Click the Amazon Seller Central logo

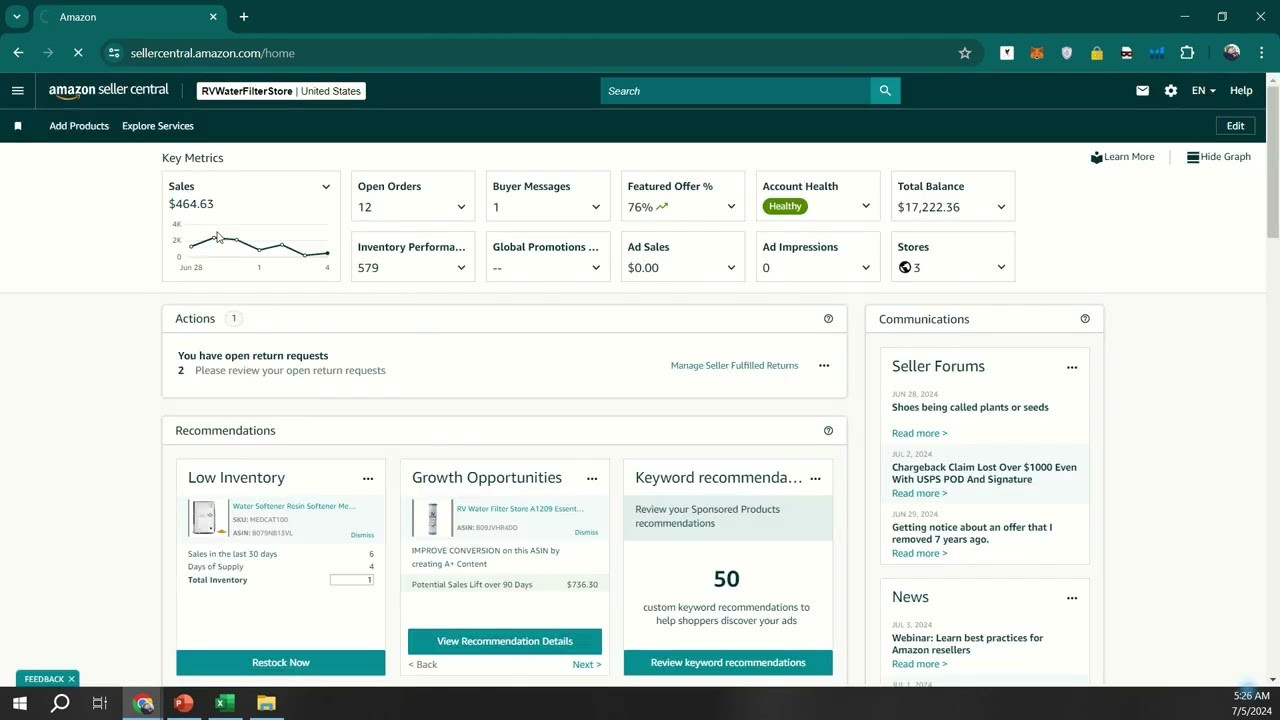pyautogui.click(x=109, y=91)
